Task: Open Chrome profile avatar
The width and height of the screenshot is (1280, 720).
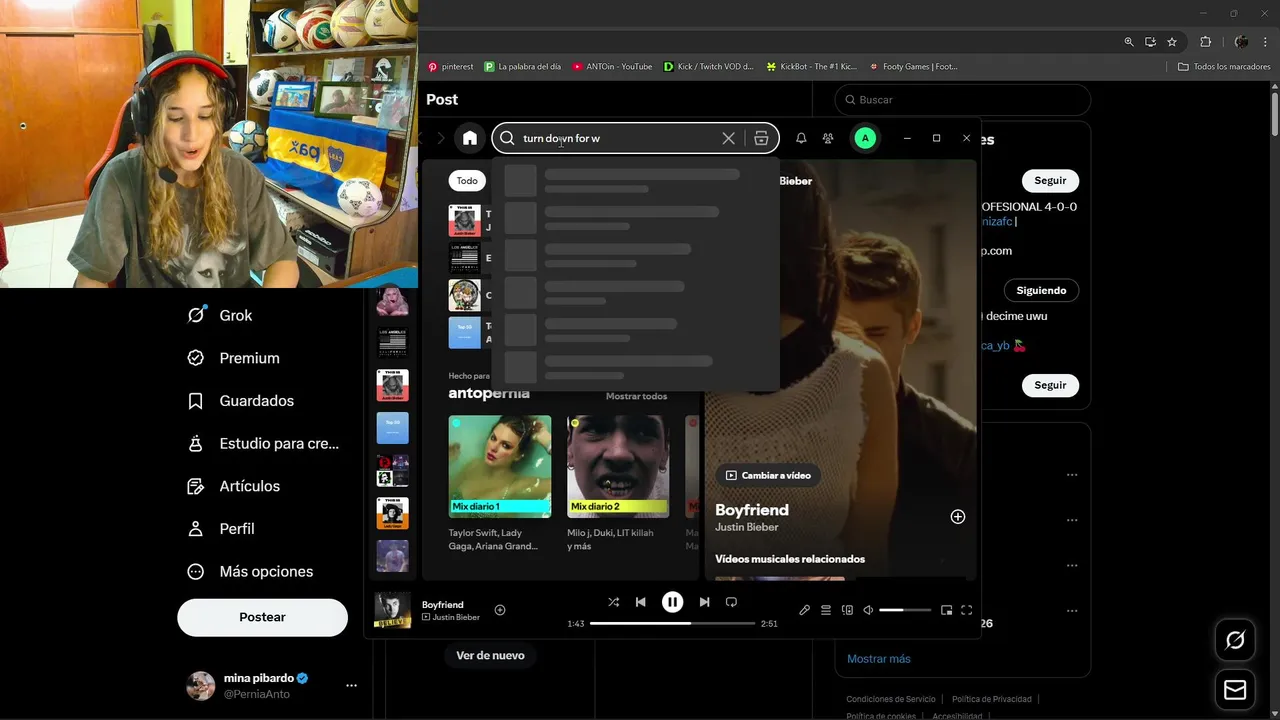Action: [1241, 42]
